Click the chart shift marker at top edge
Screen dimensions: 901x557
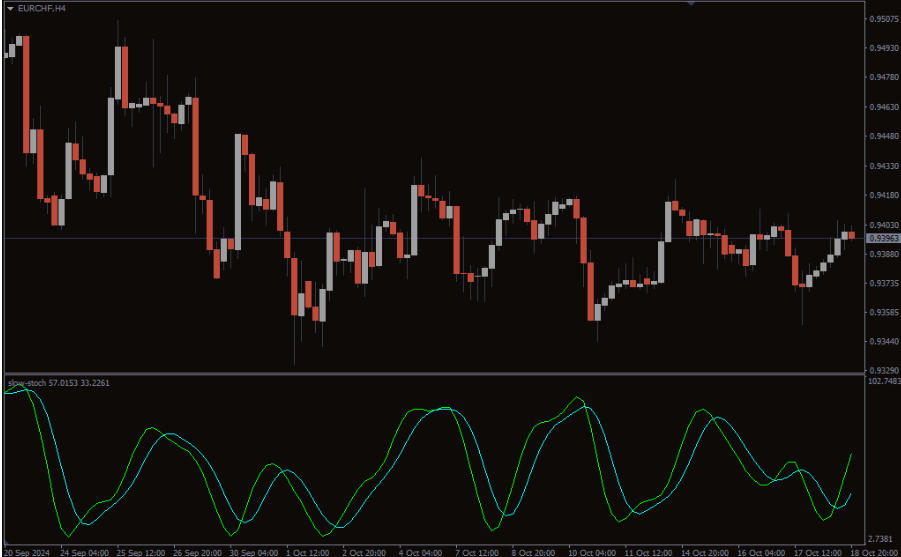pos(689,4)
